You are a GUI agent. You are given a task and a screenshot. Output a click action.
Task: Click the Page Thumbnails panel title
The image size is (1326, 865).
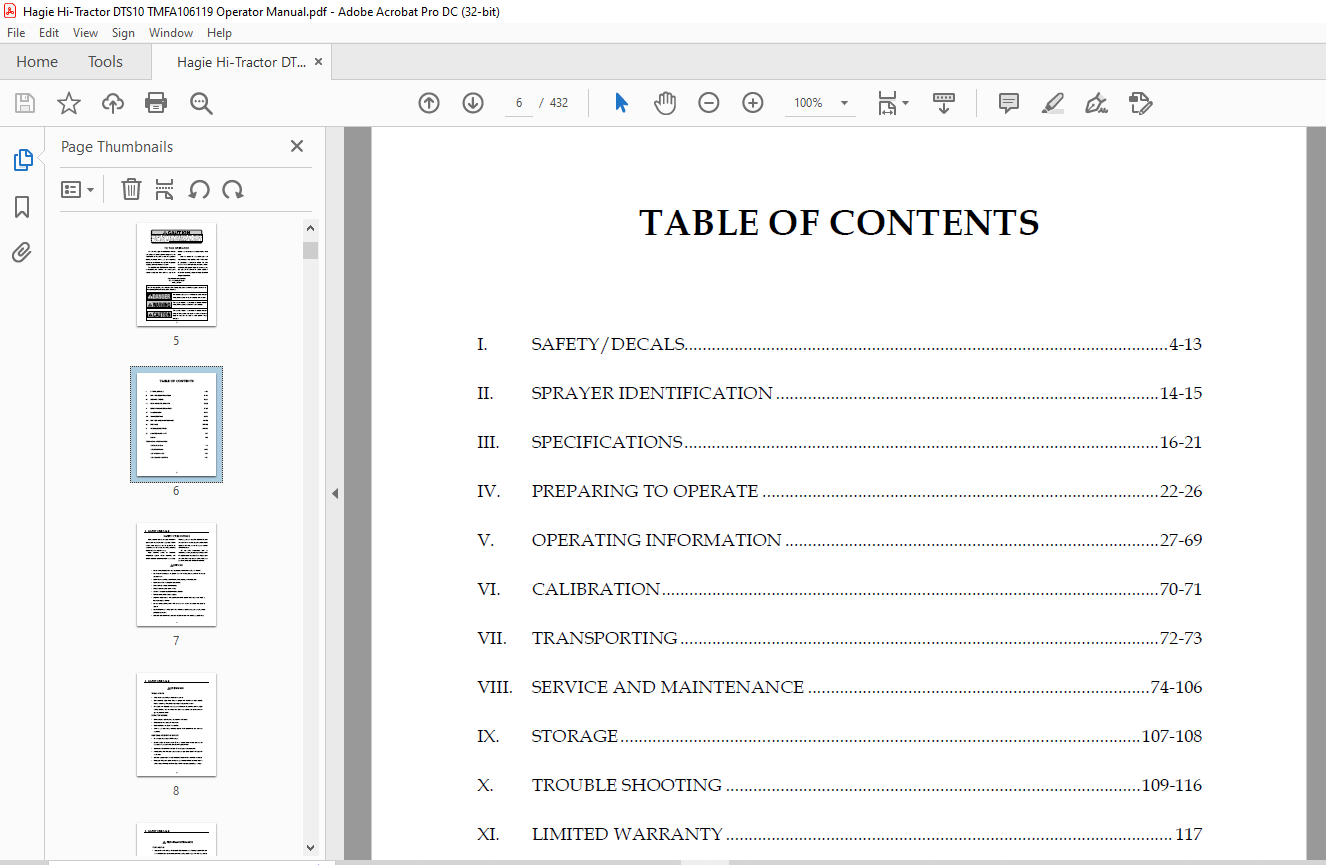(x=117, y=147)
